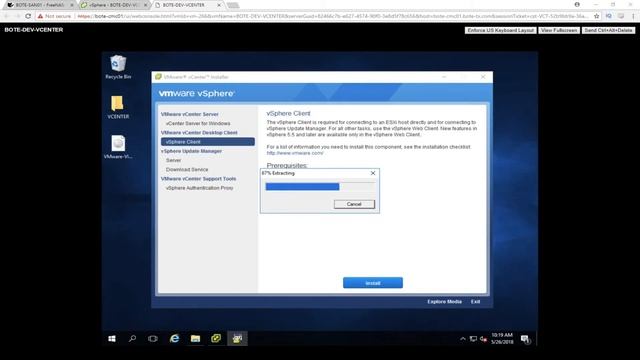Click Send Ctrl+Alt+Delete button

pyautogui.click(x=608, y=30)
